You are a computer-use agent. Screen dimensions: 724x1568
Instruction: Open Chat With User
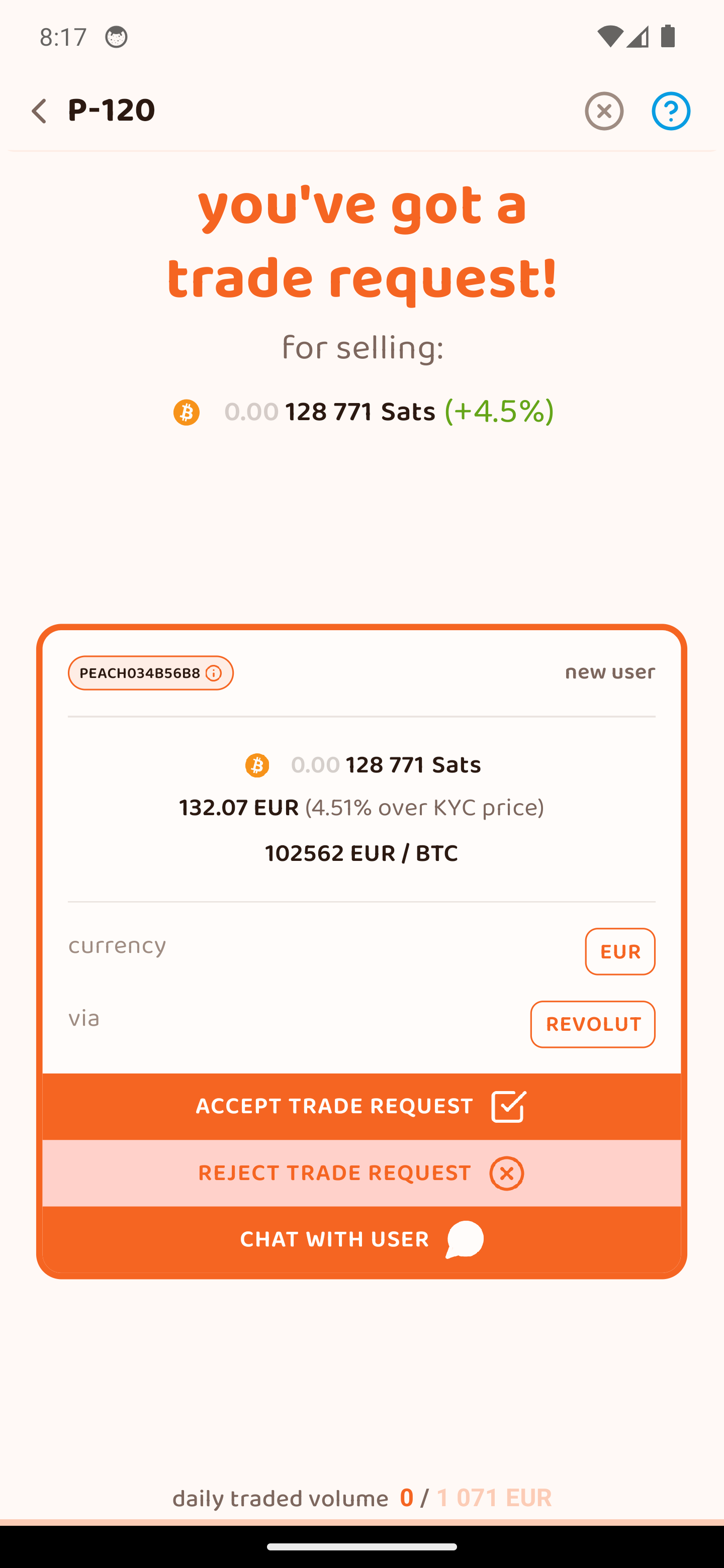point(334,1240)
